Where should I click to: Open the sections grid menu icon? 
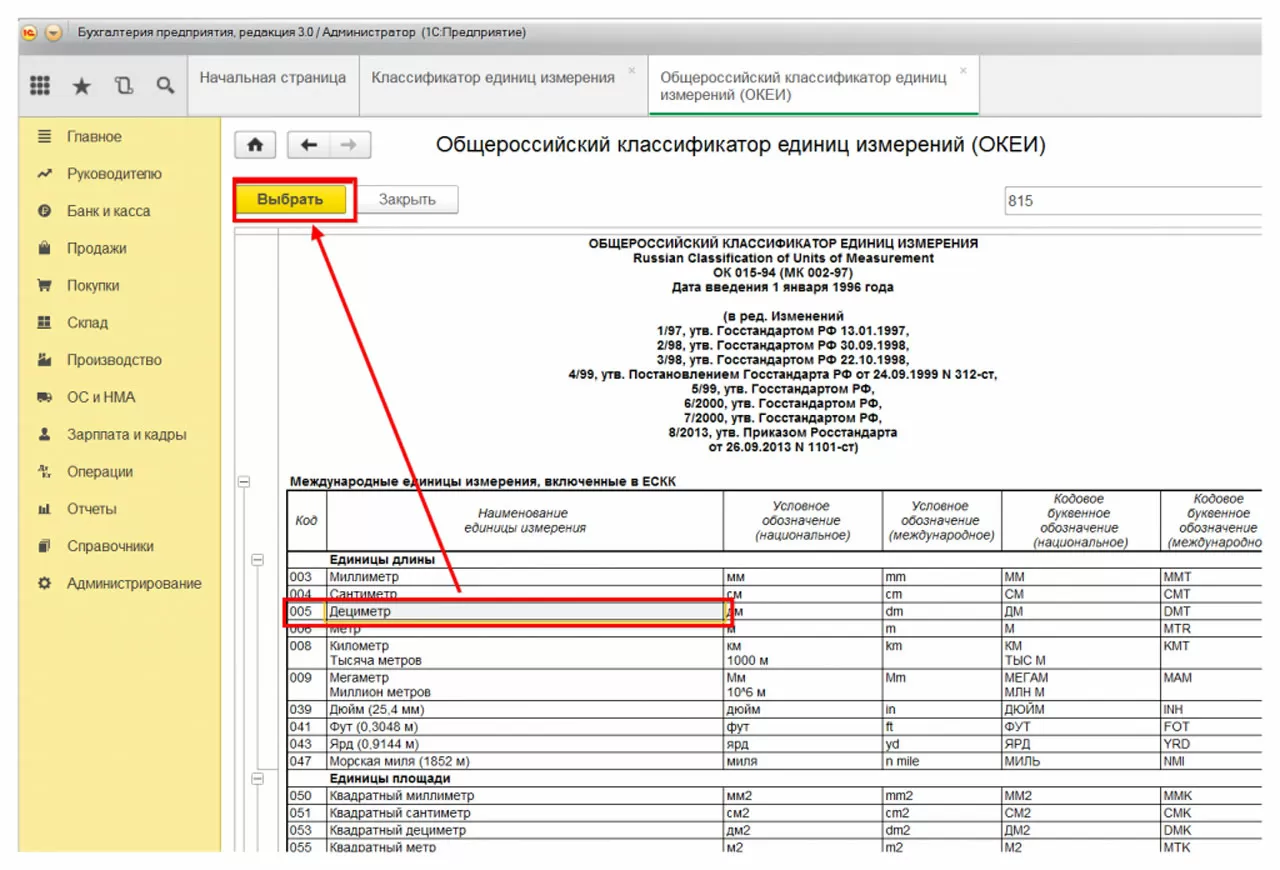tap(40, 86)
